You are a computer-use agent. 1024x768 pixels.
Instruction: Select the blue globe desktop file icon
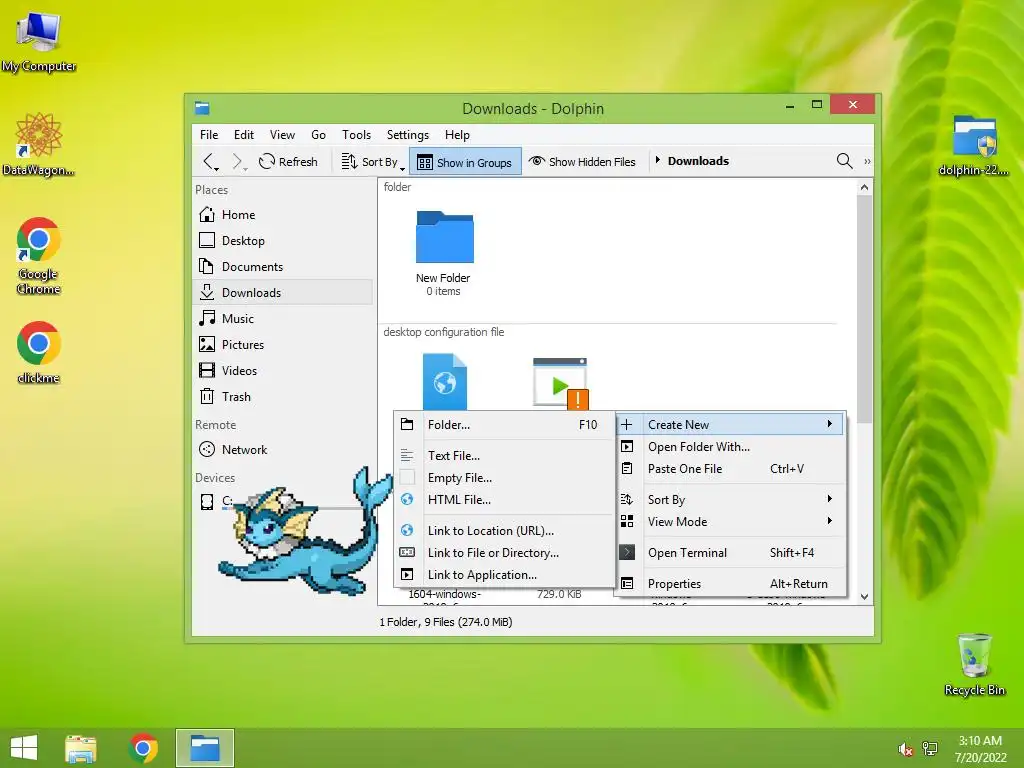(x=444, y=382)
